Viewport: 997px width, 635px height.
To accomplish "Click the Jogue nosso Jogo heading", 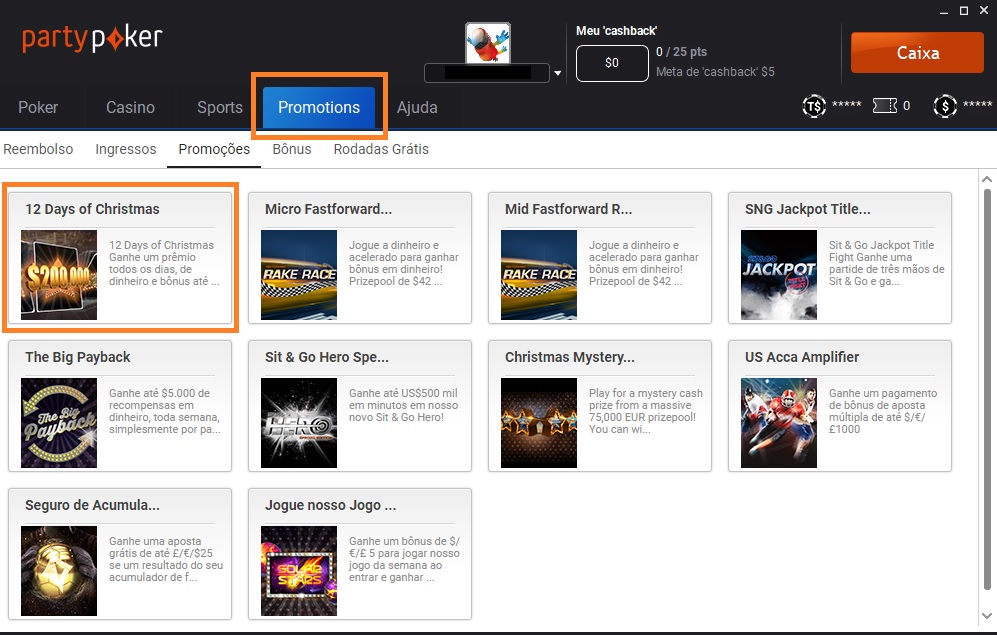I will 331,505.
